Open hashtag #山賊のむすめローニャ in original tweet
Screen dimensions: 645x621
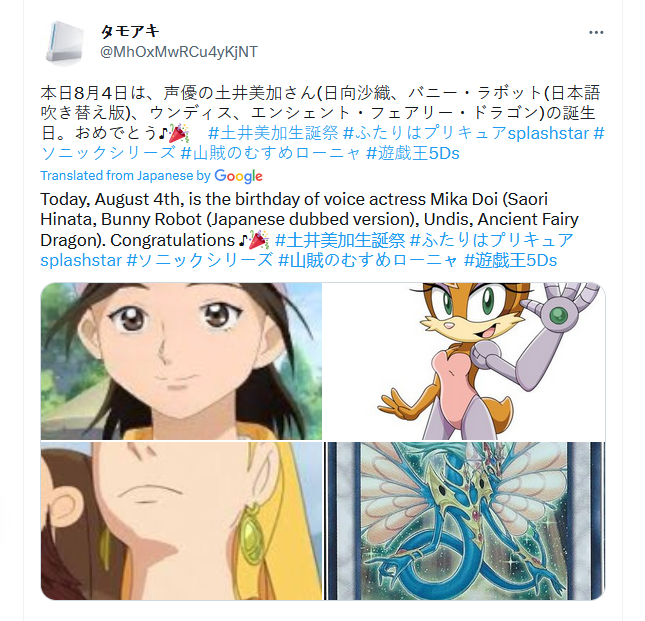click(x=271, y=153)
